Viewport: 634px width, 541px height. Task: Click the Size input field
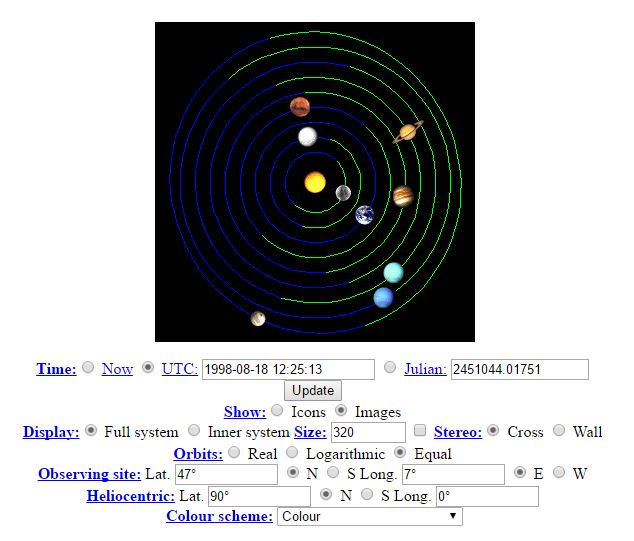[368, 432]
